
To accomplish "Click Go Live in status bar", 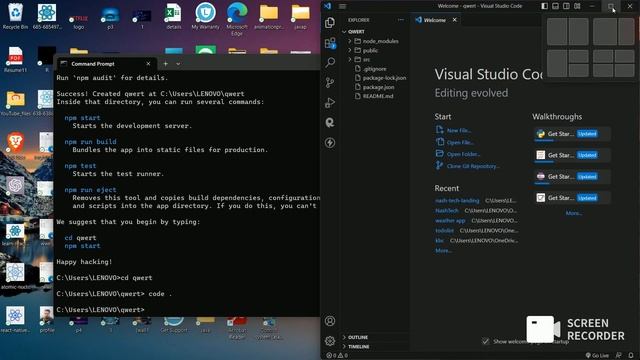I will [597, 356].
